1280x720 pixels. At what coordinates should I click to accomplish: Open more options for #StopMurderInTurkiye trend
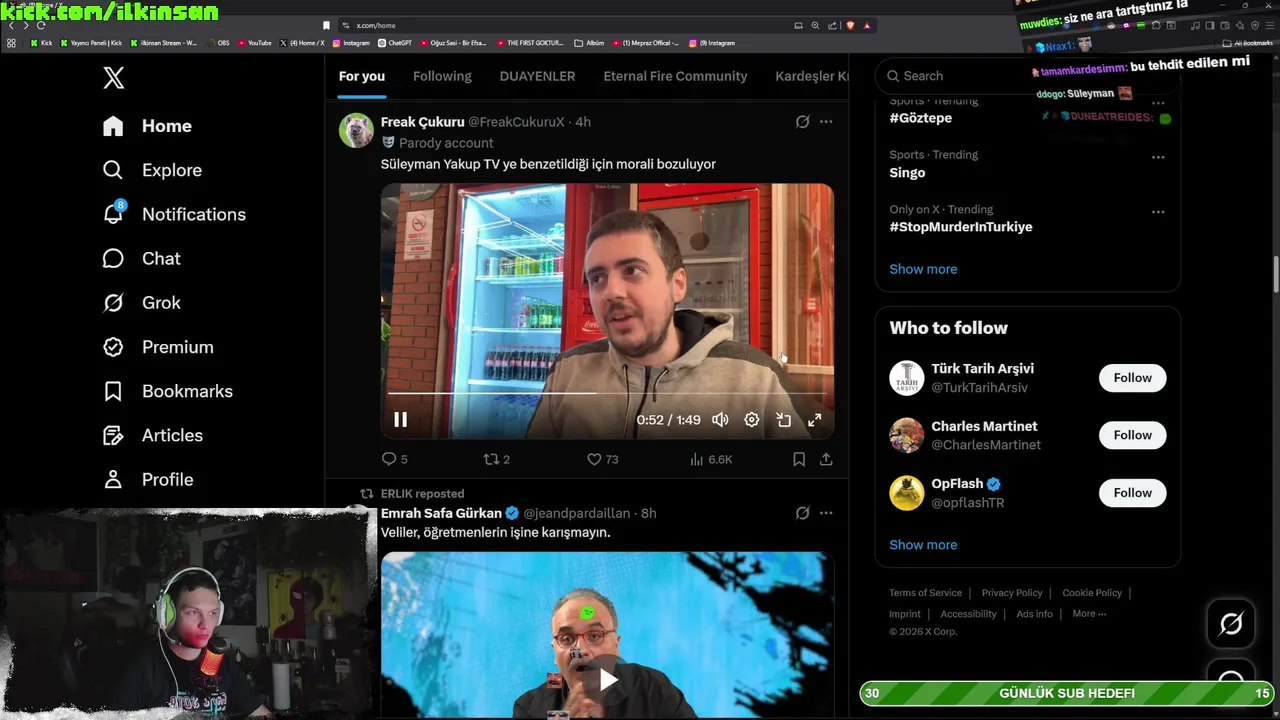(1158, 212)
